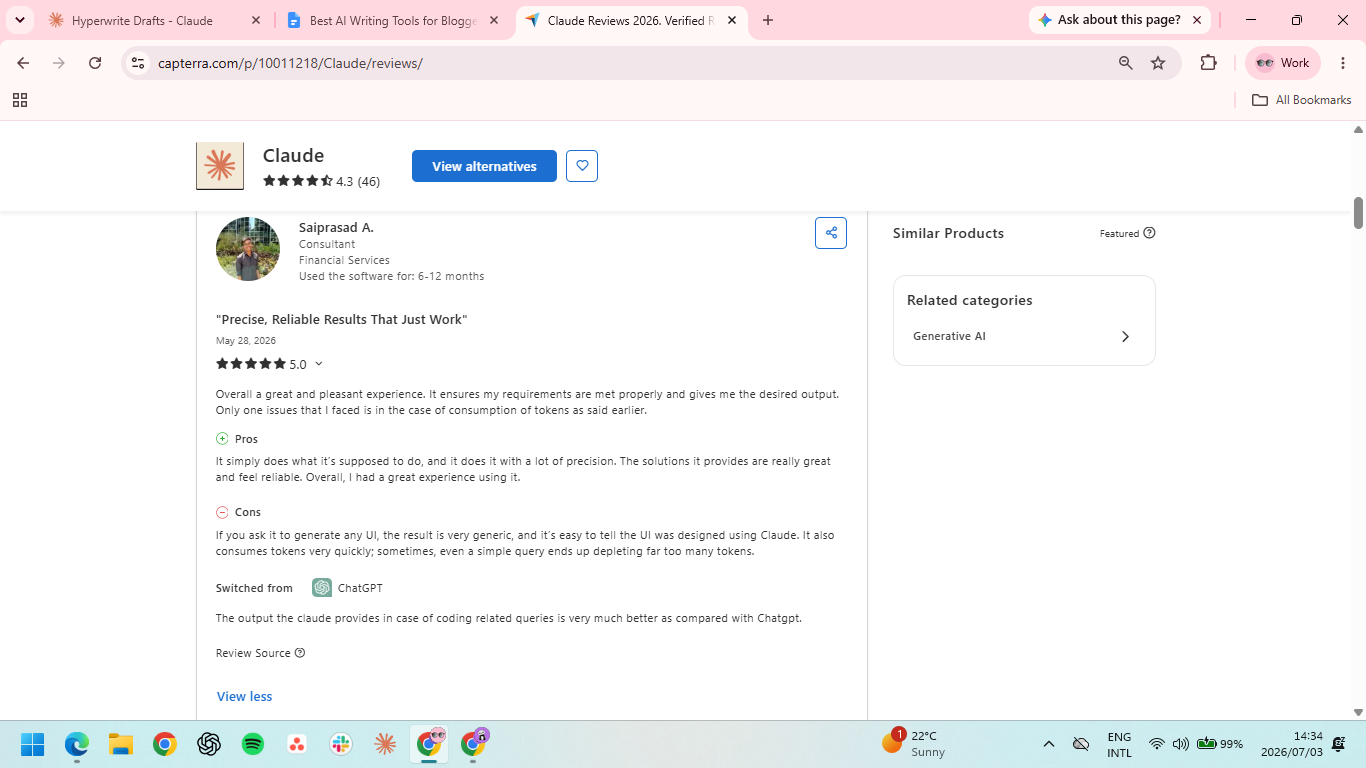
Task: Click the page vertical scrollbar thumb
Action: 1359,213
